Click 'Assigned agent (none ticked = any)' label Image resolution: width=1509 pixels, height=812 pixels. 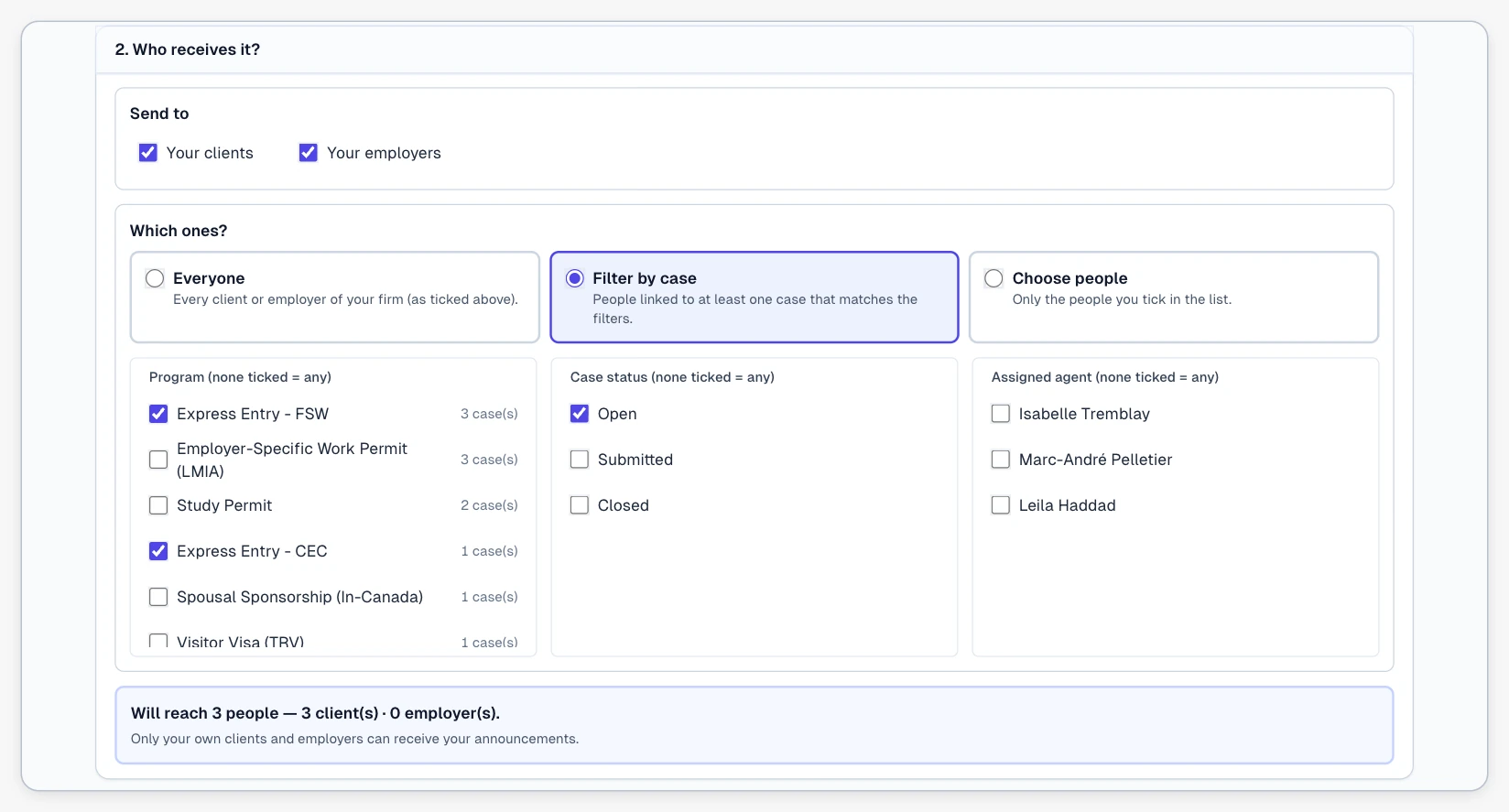tap(1105, 377)
